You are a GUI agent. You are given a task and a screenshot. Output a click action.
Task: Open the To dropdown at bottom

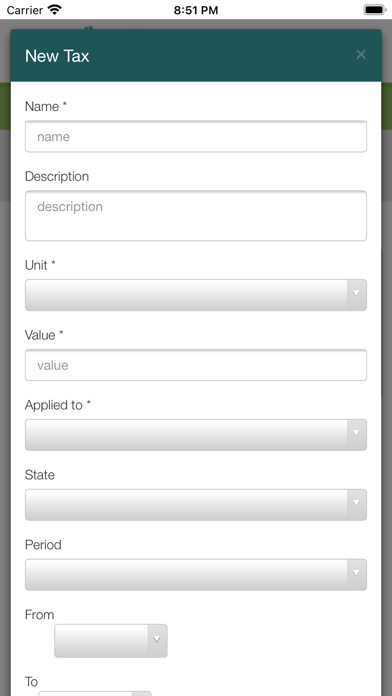pos(95,693)
